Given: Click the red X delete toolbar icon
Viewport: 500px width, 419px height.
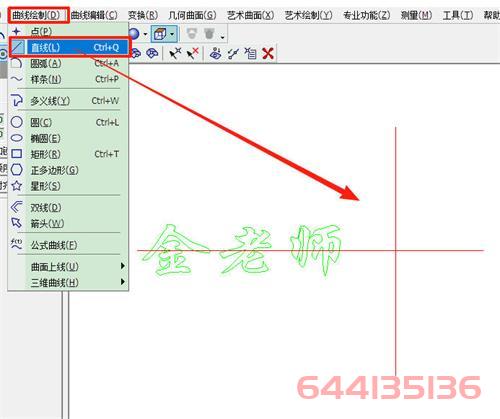Looking at the screenshot, I should 268,53.
